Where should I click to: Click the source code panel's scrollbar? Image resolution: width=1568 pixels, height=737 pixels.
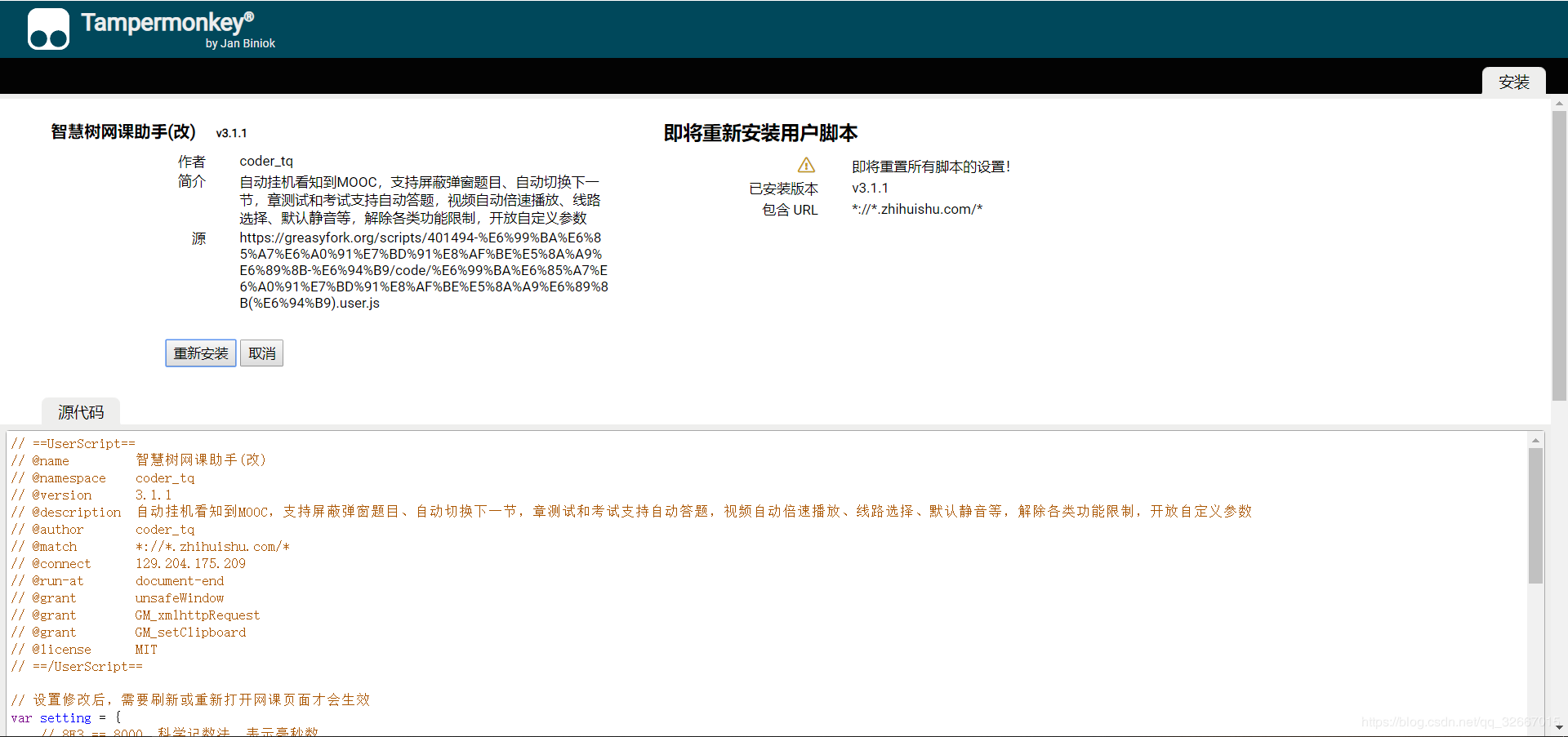click(1534, 514)
